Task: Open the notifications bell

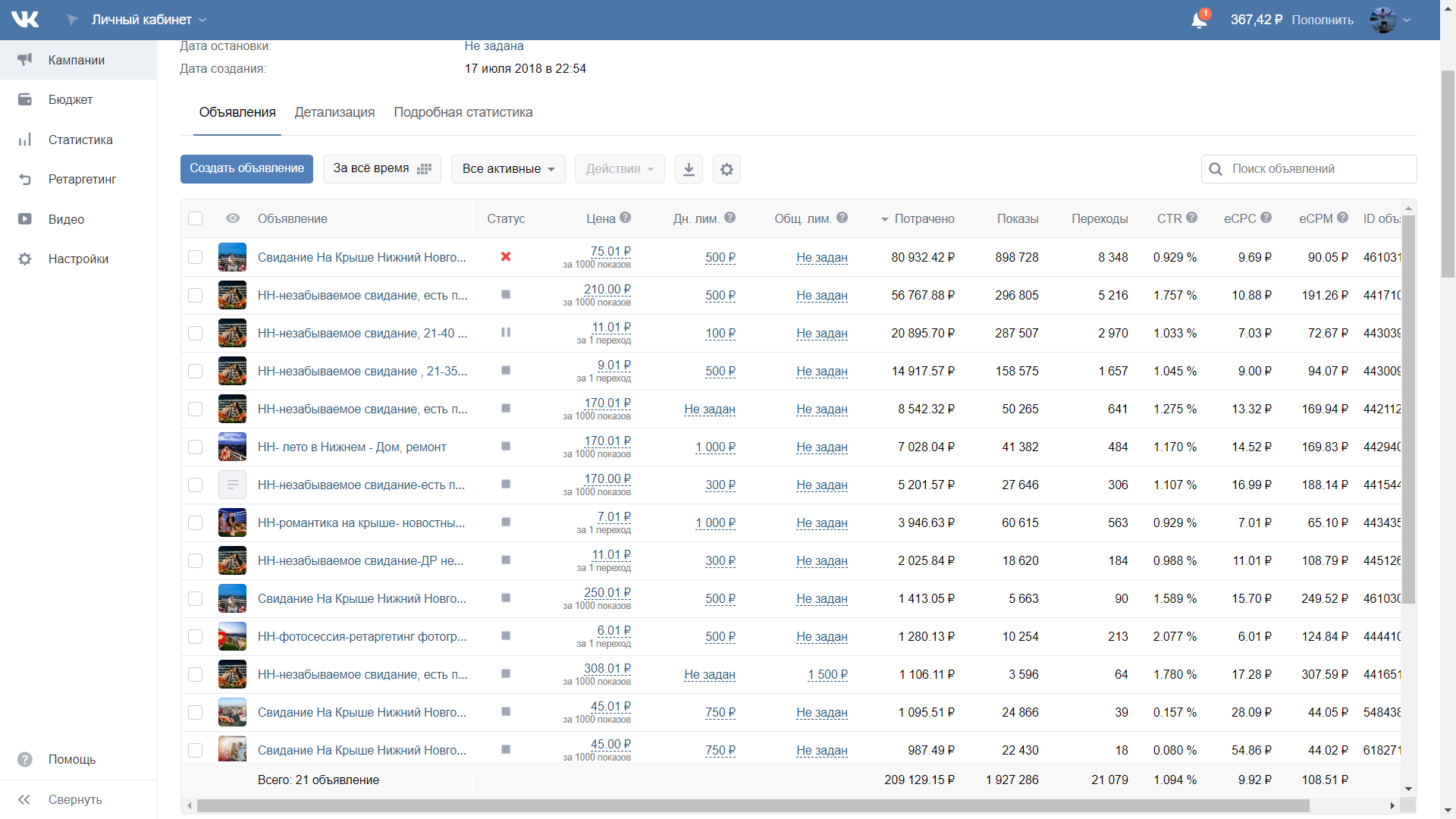Action: tap(1199, 20)
